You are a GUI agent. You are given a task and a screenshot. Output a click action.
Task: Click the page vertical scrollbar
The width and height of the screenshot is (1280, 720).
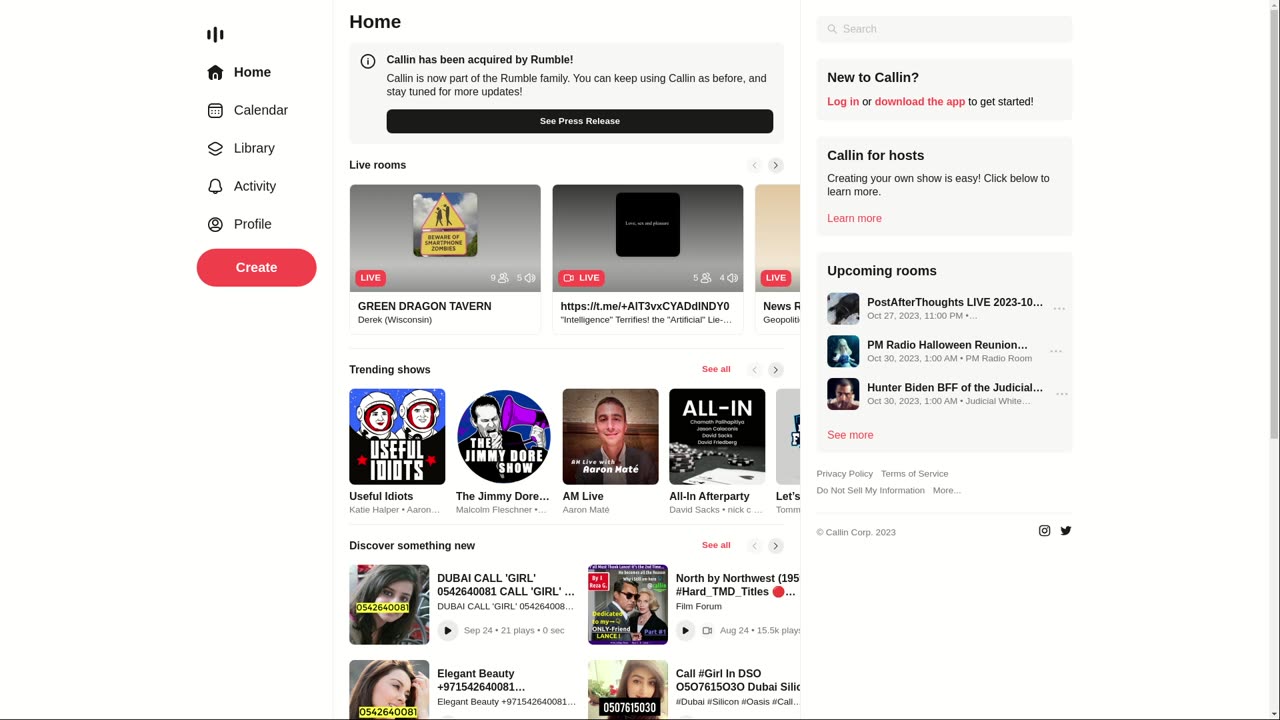point(1274,360)
